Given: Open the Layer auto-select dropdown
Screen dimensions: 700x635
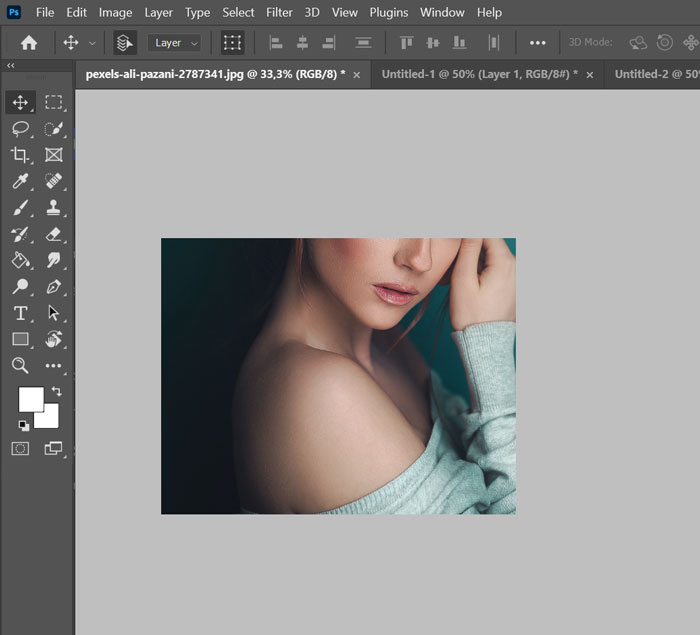Looking at the screenshot, I should click(x=175, y=43).
